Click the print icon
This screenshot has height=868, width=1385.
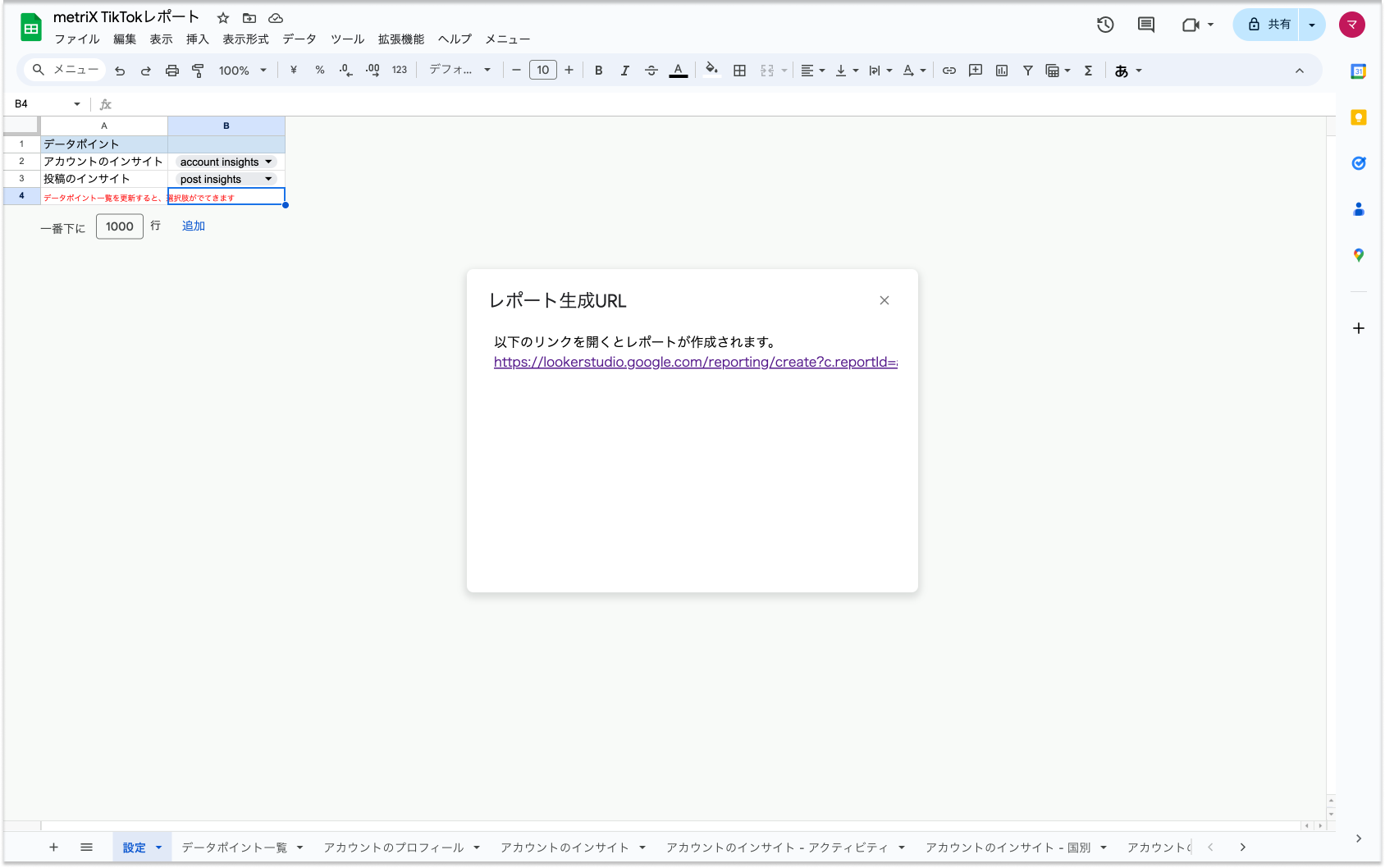point(172,71)
